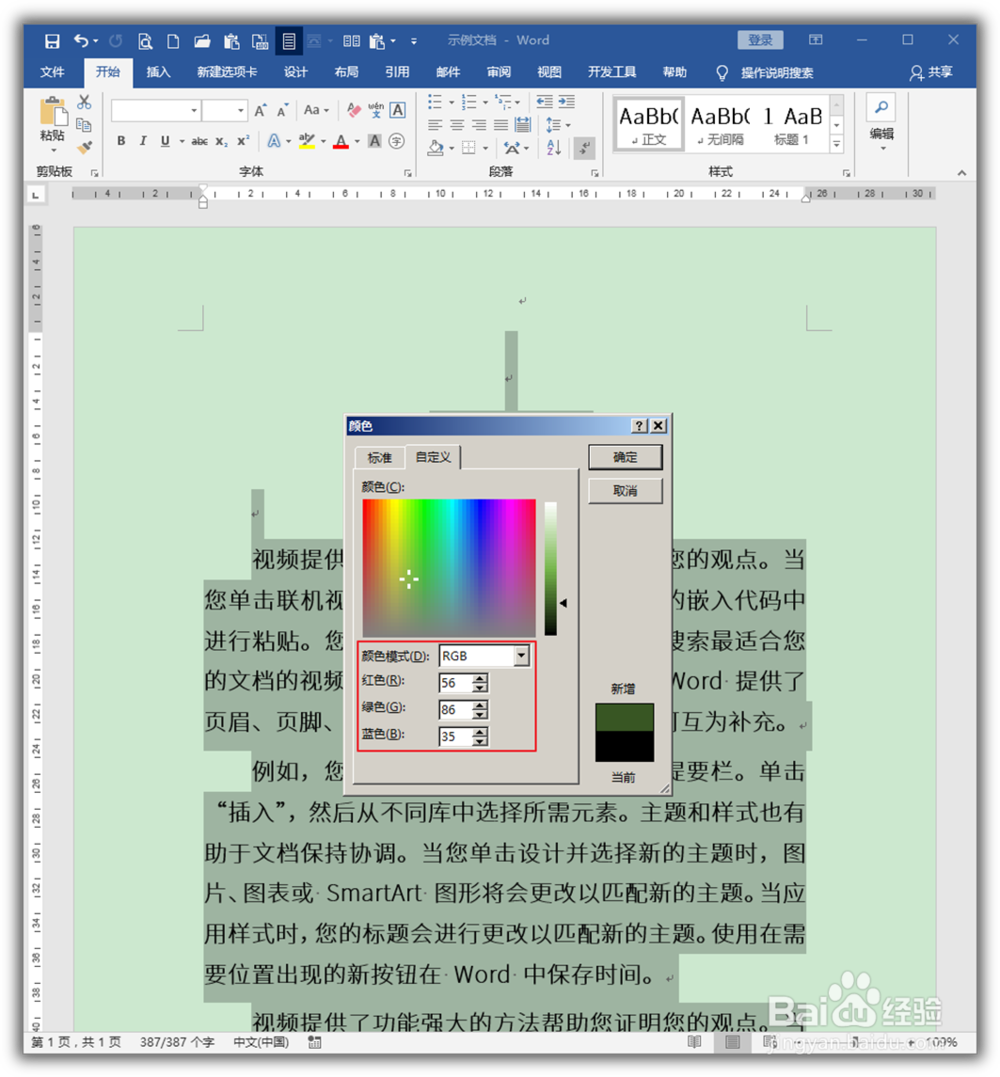This screenshot has height=1077, width=1000.
Task: Pick a color in the rainbow color field
Action: point(447,565)
